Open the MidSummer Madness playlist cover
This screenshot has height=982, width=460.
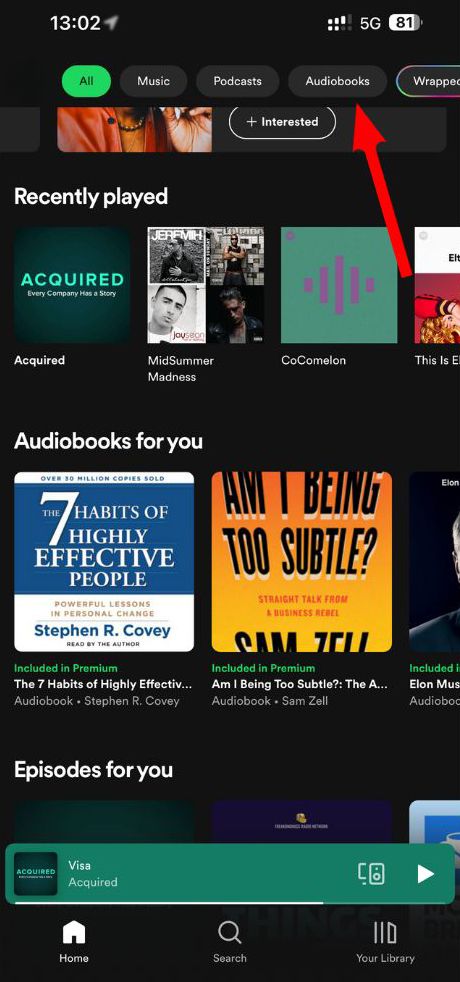tap(205, 285)
